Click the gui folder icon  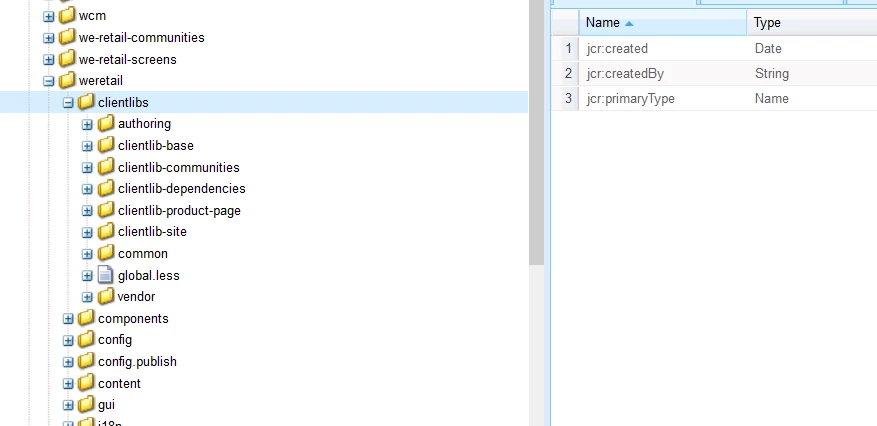[86, 404]
